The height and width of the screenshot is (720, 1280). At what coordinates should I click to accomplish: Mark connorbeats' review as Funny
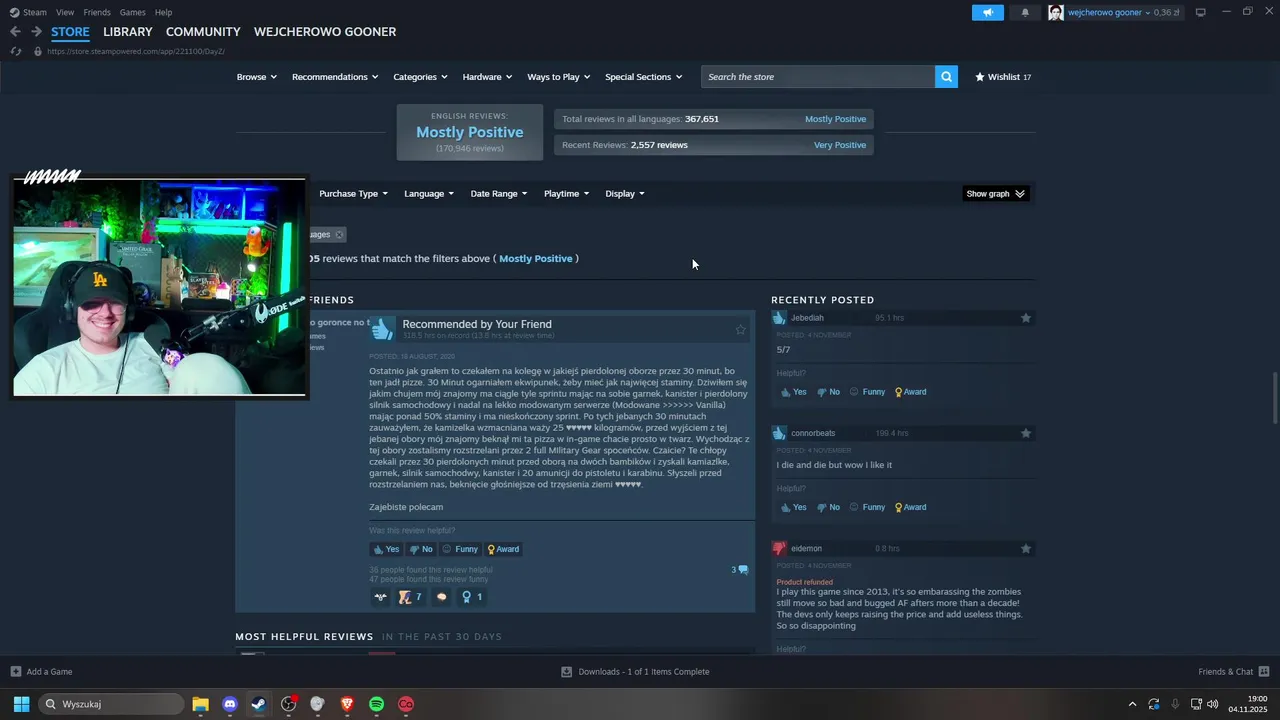pyautogui.click(x=867, y=507)
